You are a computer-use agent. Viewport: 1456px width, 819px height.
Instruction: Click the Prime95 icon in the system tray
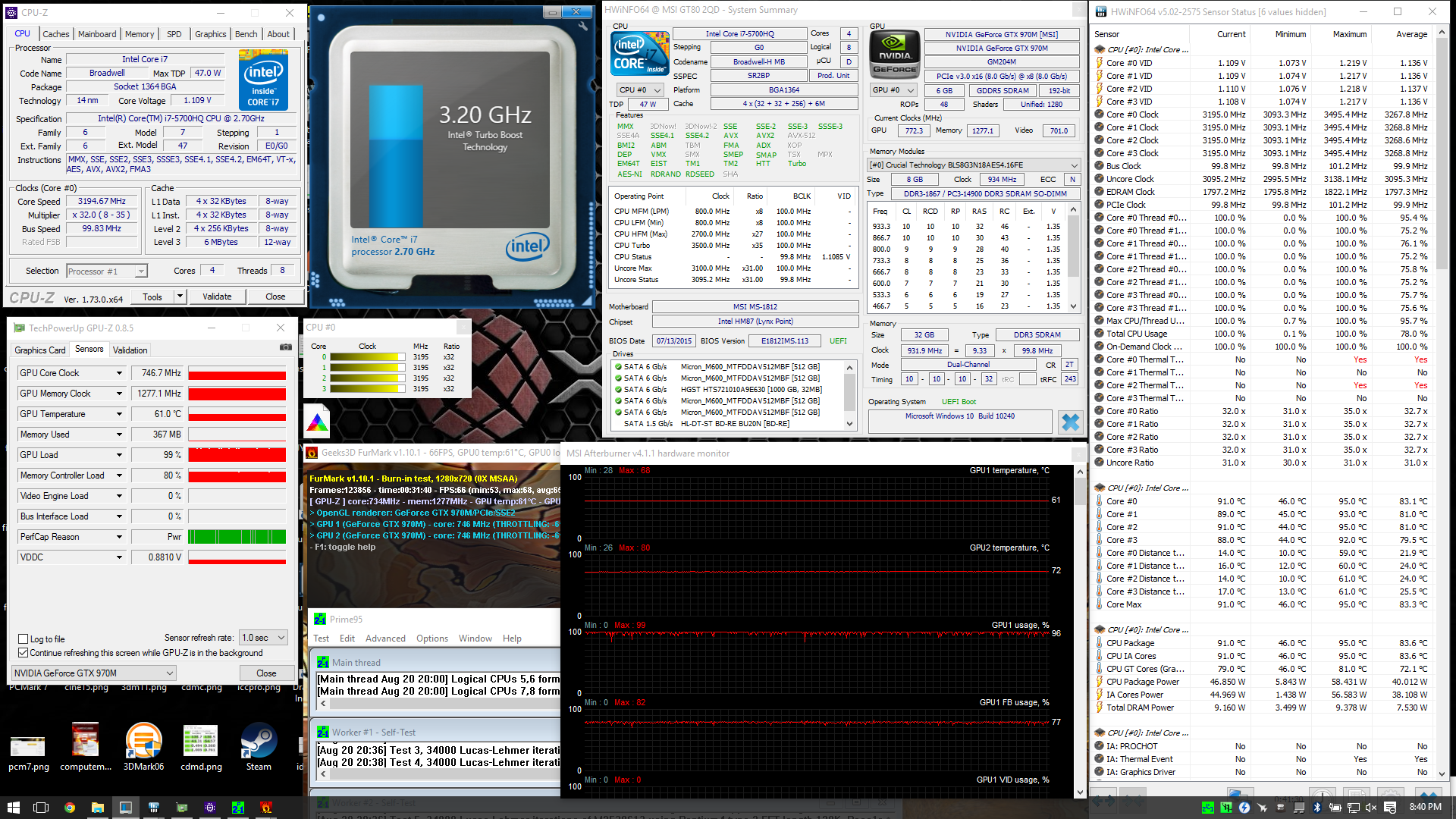[x=1208, y=808]
